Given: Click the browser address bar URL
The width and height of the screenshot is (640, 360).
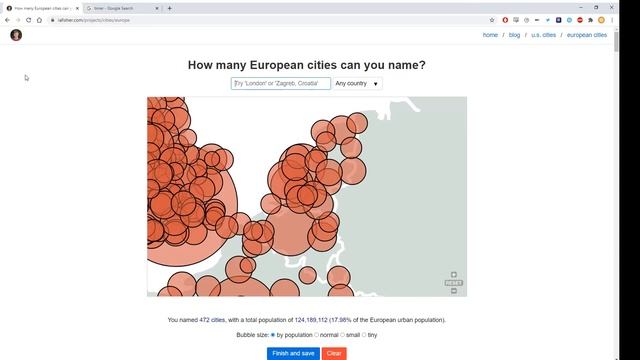Looking at the screenshot, I should coord(93,20).
